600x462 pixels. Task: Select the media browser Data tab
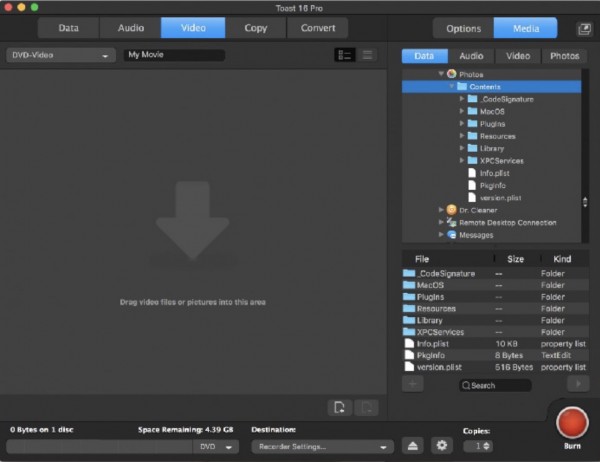click(424, 56)
